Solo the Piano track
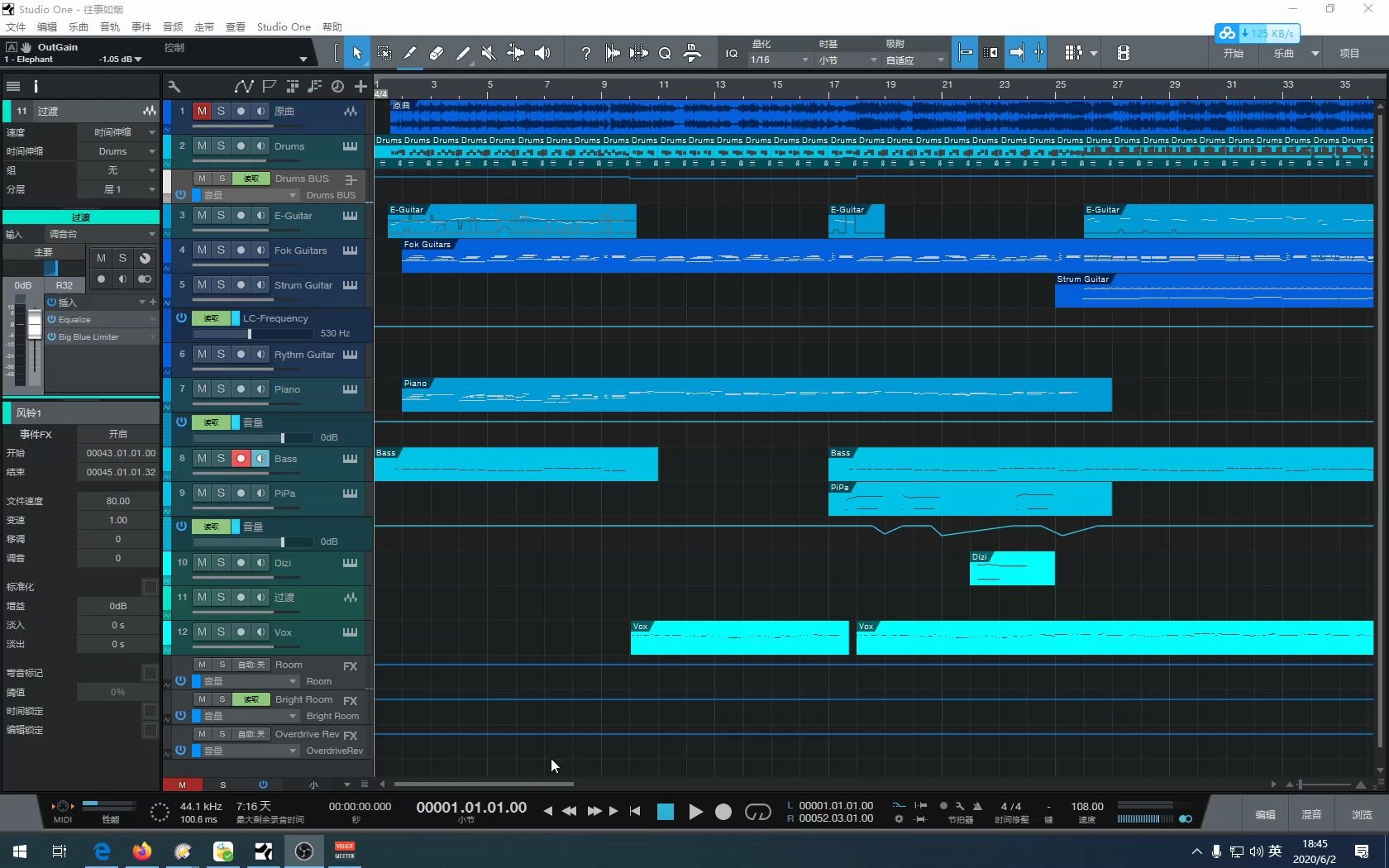The width and height of the screenshot is (1389, 868). tap(221, 389)
